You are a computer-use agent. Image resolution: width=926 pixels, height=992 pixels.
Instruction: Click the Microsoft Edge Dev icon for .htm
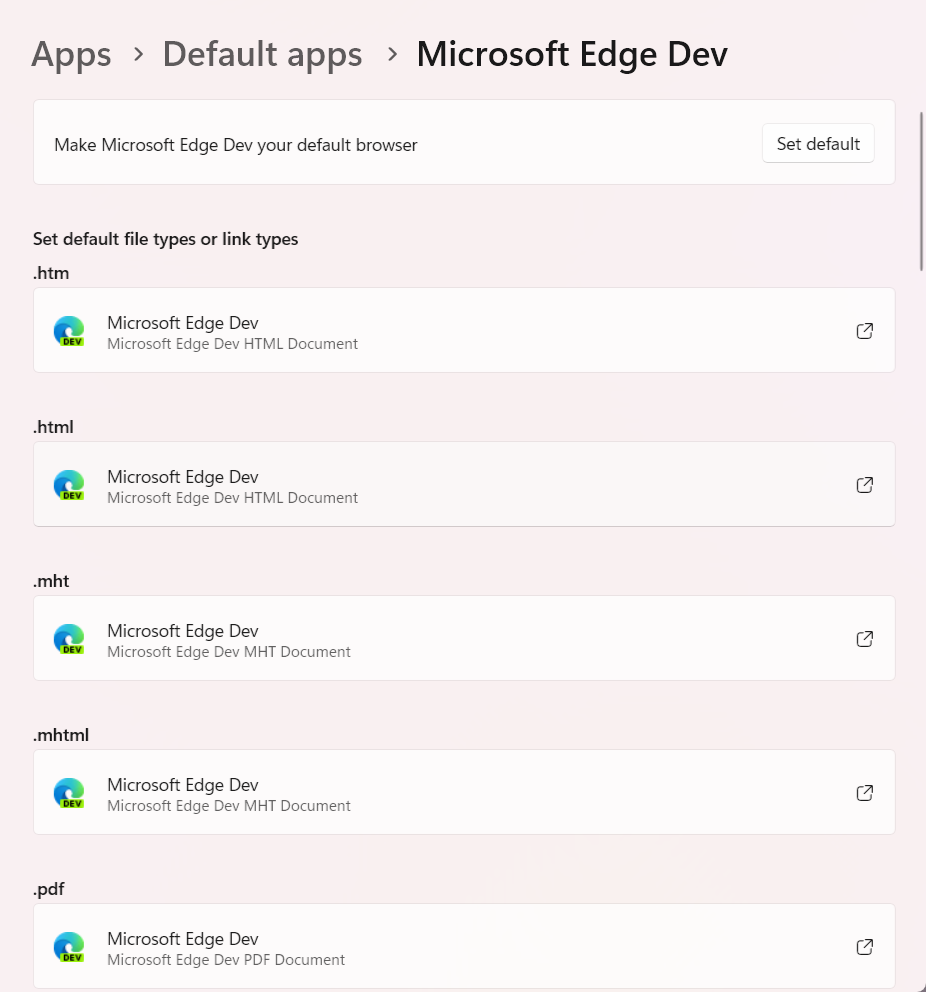tap(69, 331)
